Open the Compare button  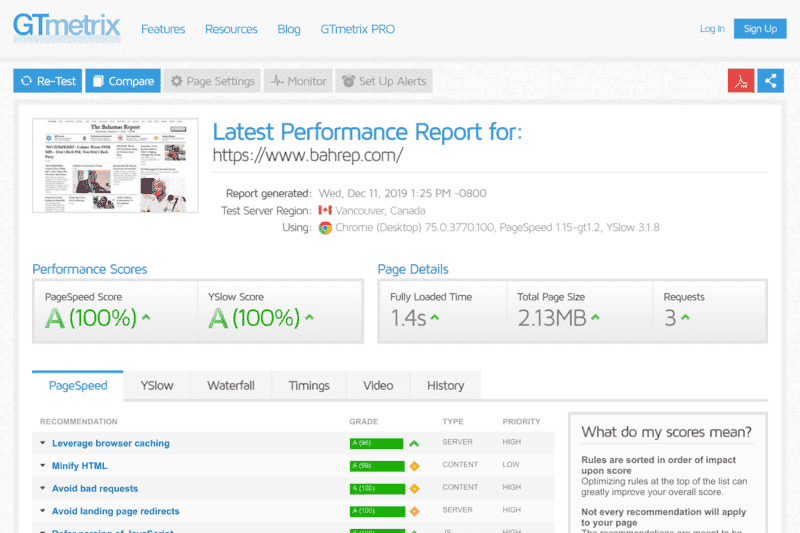[123, 81]
